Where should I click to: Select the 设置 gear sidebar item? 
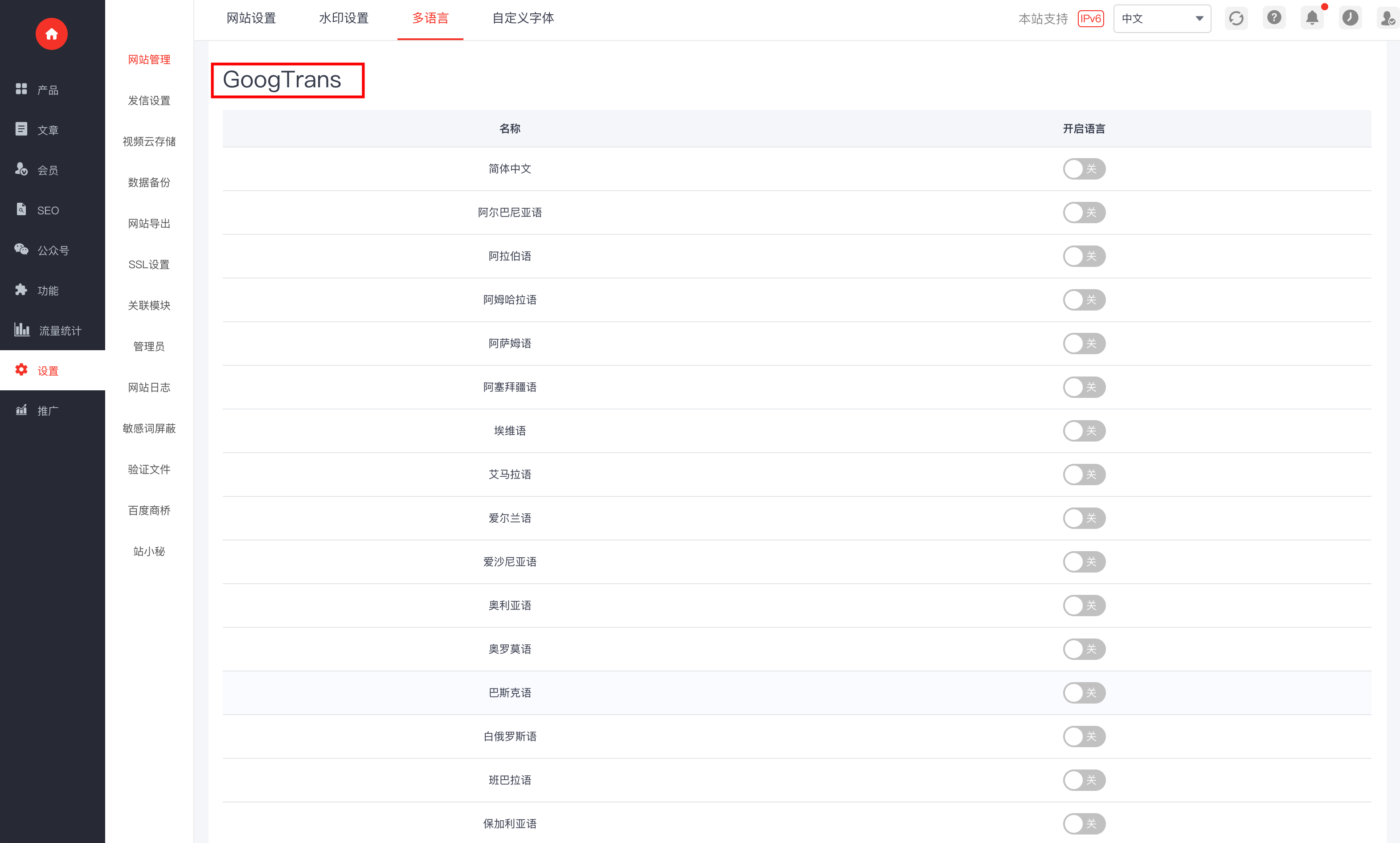pos(52,370)
